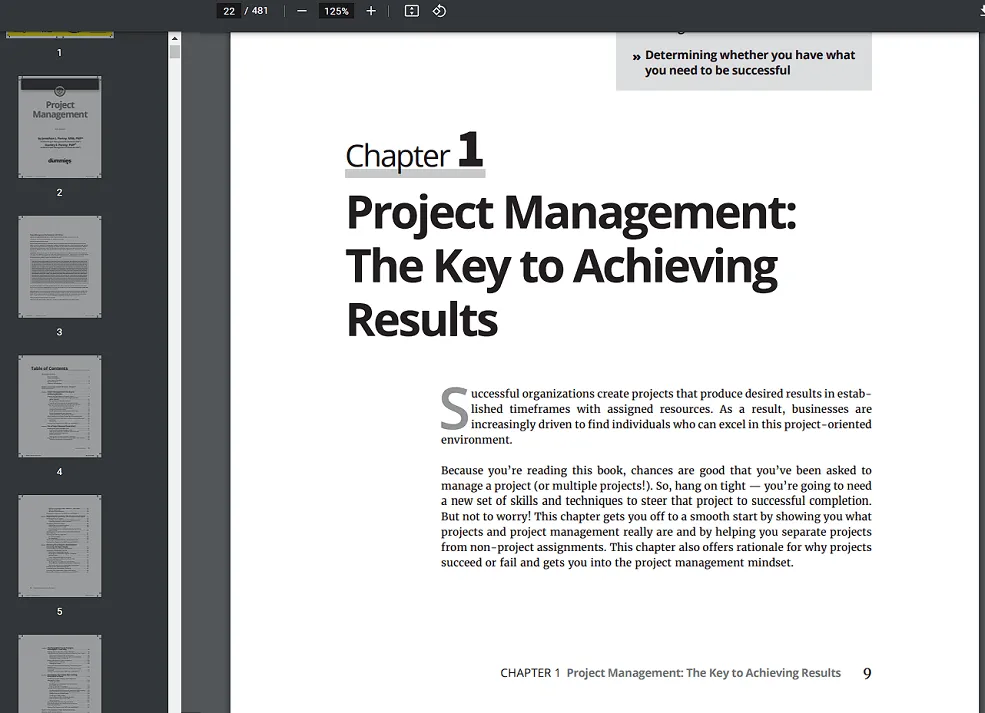This screenshot has height=713, width=985.
Task: Go to the page 5 thumbnail
Action: click(60, 546)
